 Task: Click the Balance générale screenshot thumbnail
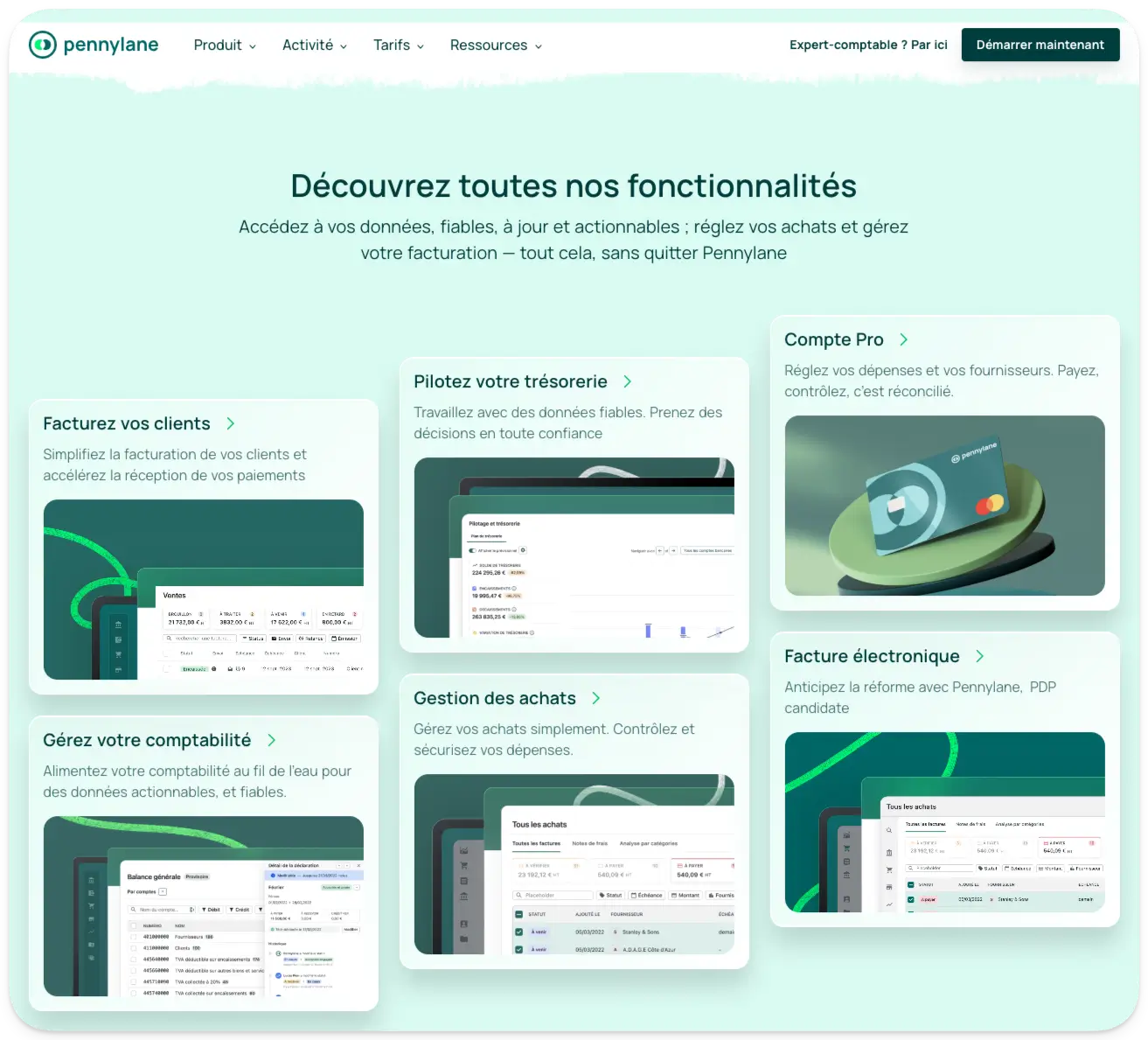[204, 906]
